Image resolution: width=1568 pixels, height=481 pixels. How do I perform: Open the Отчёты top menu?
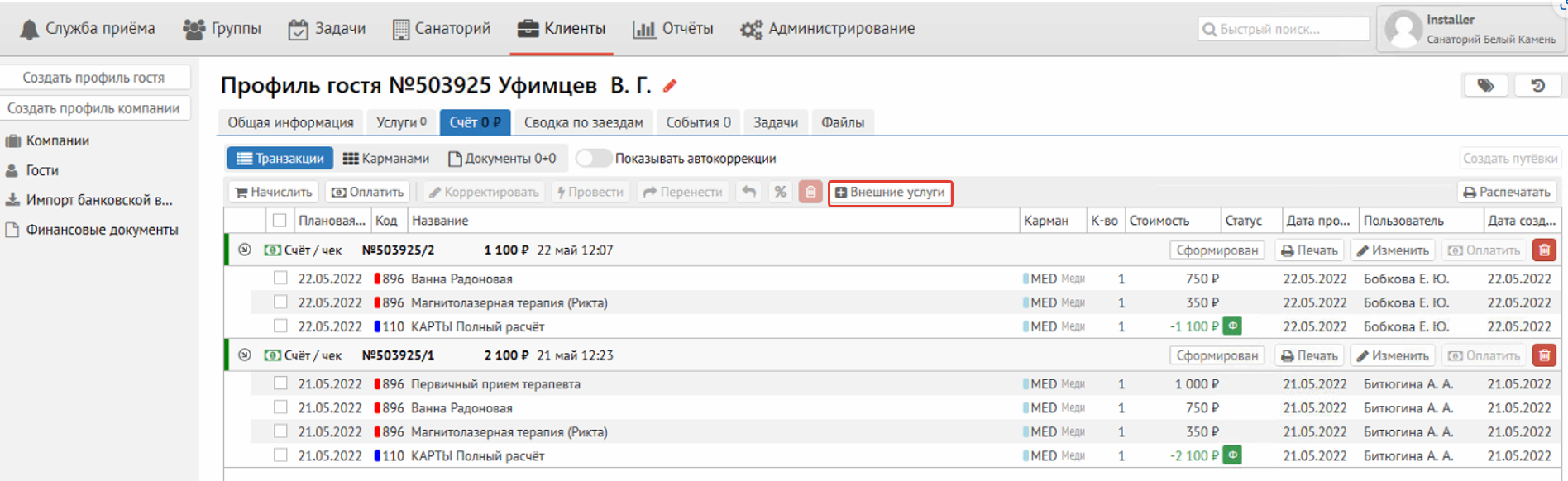672,29
